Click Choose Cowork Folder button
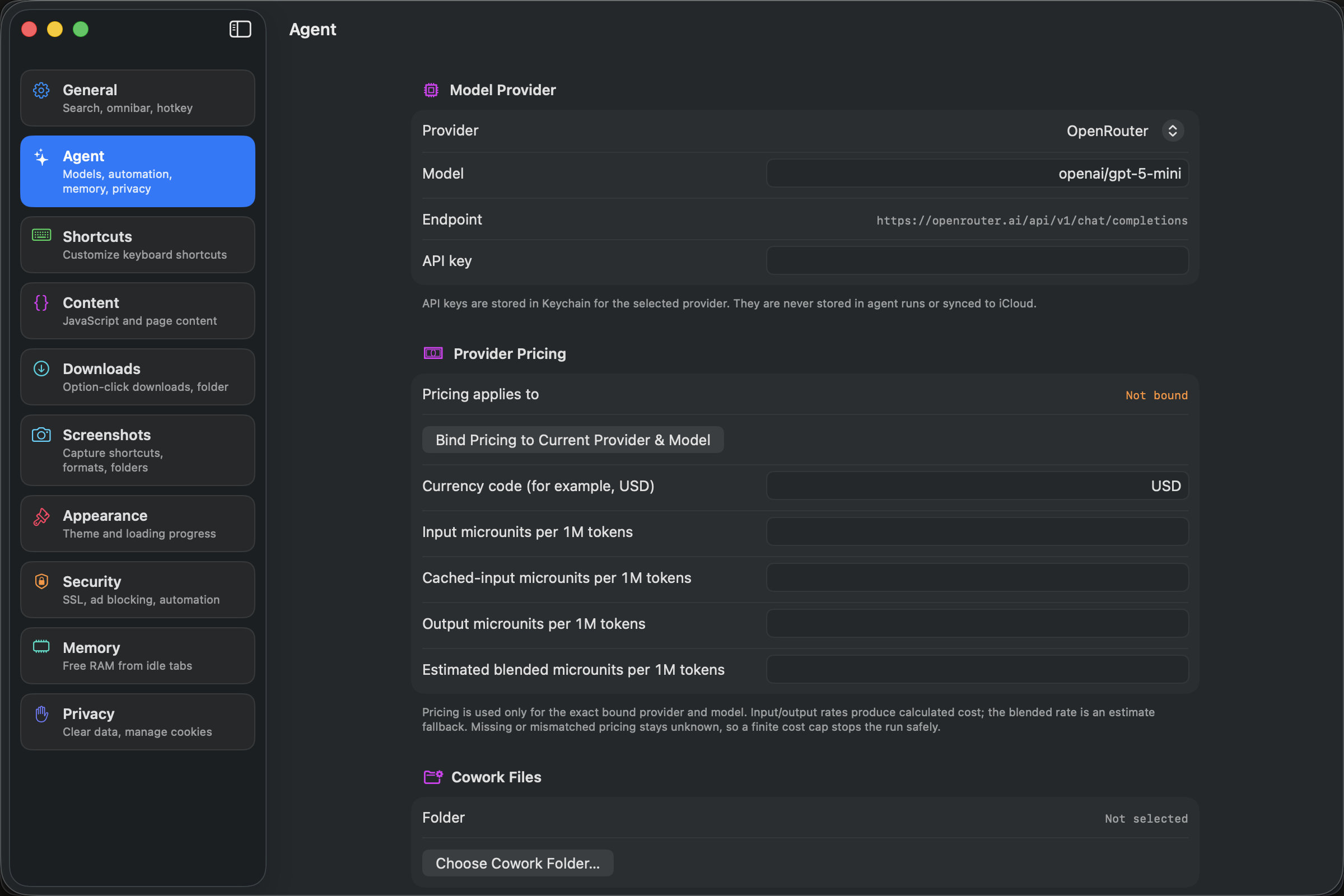This screenshot has height=896, width=1344. (517, 863)
